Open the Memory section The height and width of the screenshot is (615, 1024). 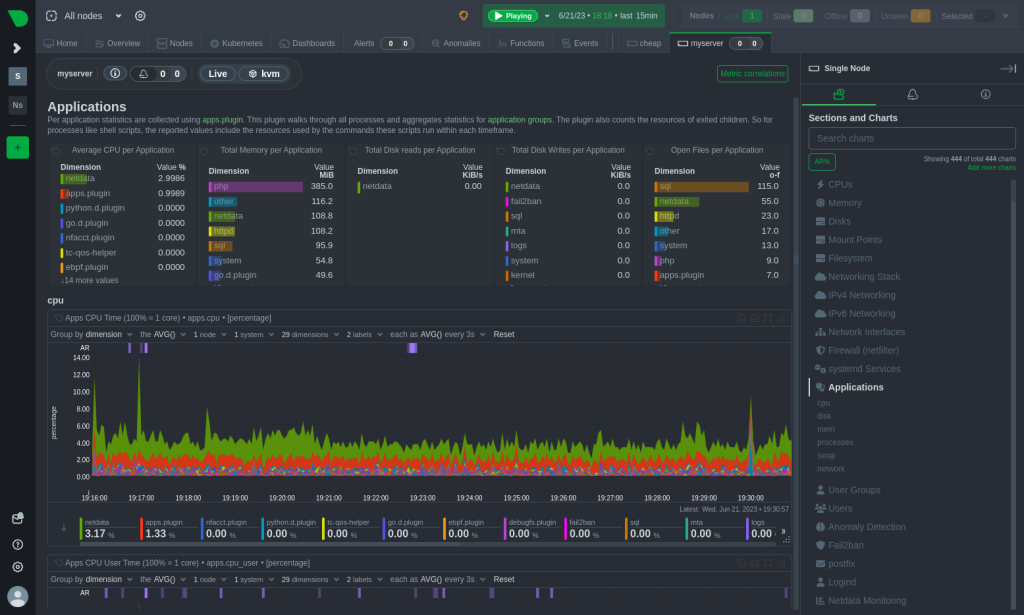tap(844, 203)
